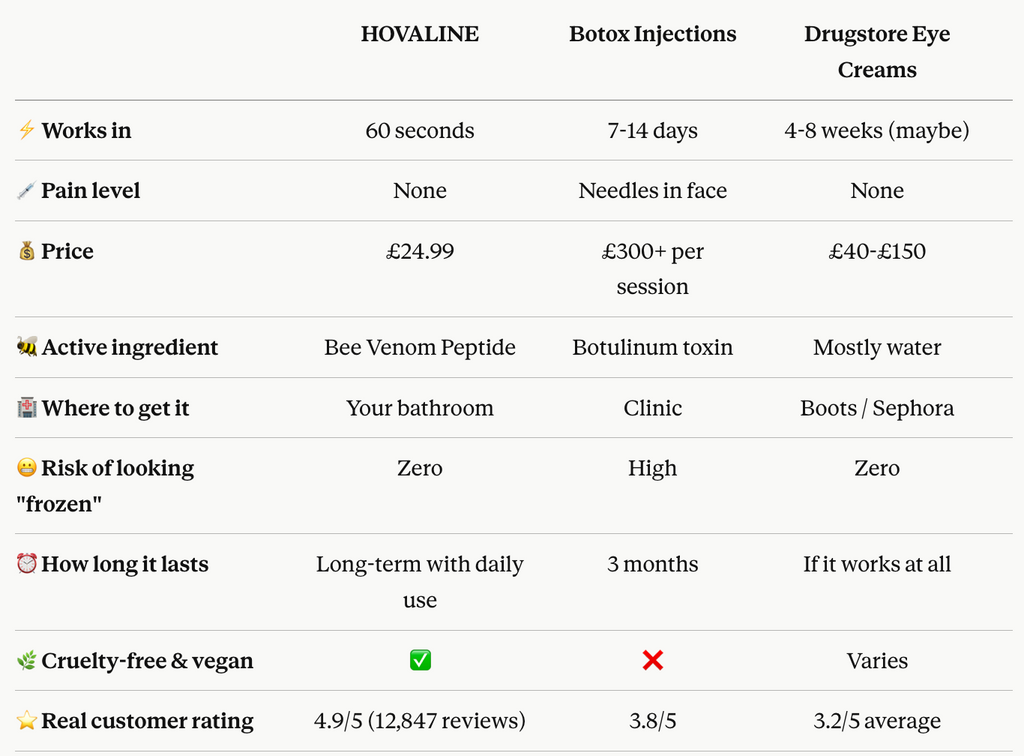The height and width of the screenshot is (756, 1024).
Task: Click the leaf icon beside Cruelty-free & vegan
Action: 27,661
